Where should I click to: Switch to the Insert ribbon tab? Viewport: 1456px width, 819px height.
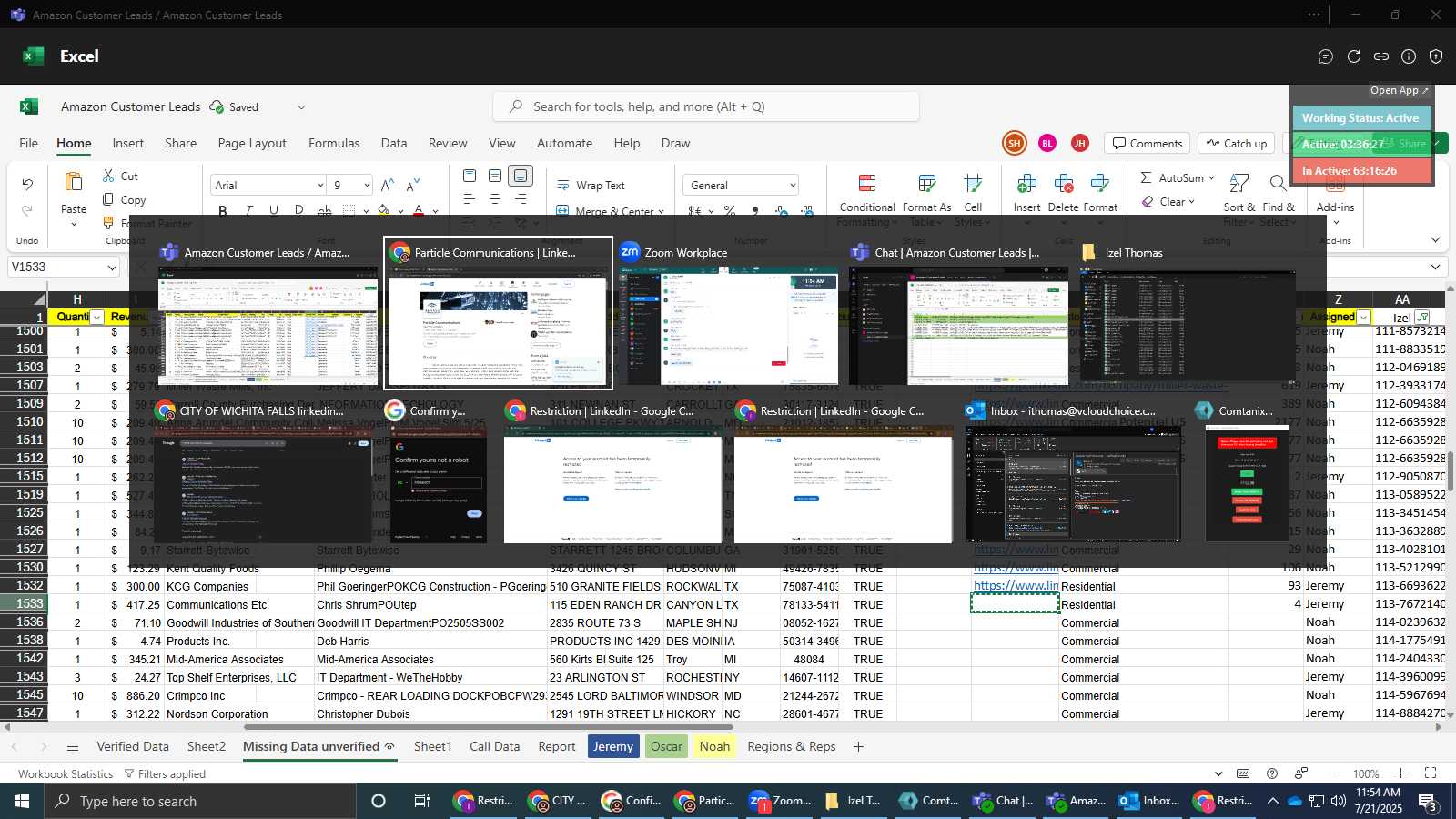click(x=128, y=143)
